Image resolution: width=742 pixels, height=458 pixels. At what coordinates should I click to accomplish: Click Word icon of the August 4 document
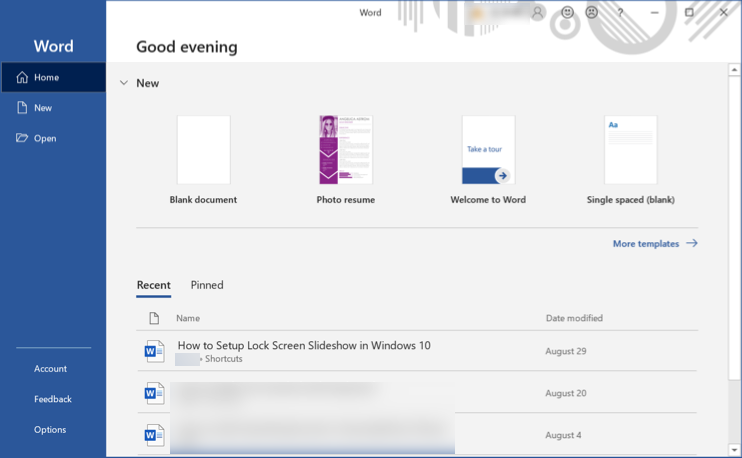154,435
